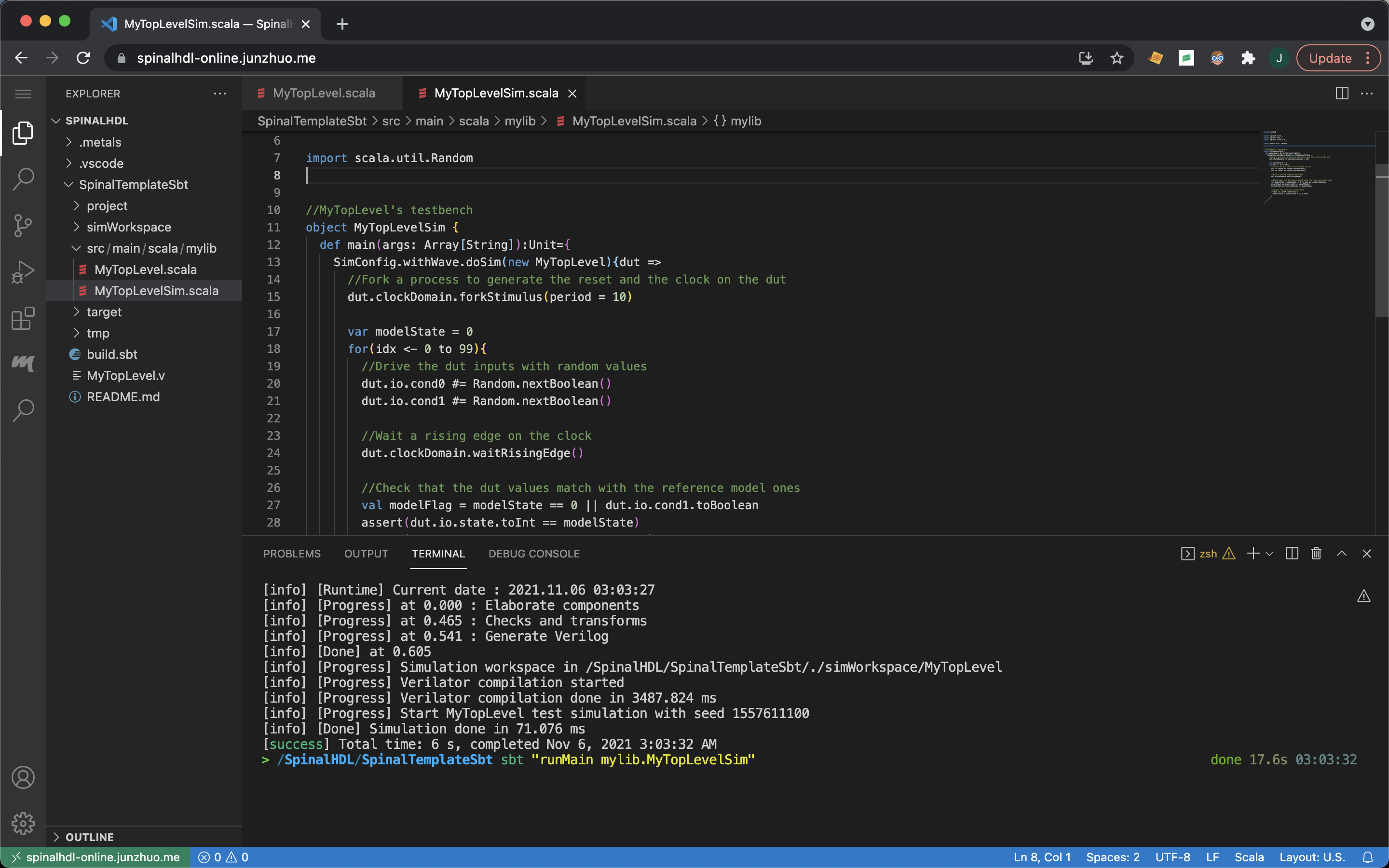Image resolution: width=1389 pixels, height=868 pixels.
Task: Open mylib in the breadcrumb bar
Action: pos(519,121)
